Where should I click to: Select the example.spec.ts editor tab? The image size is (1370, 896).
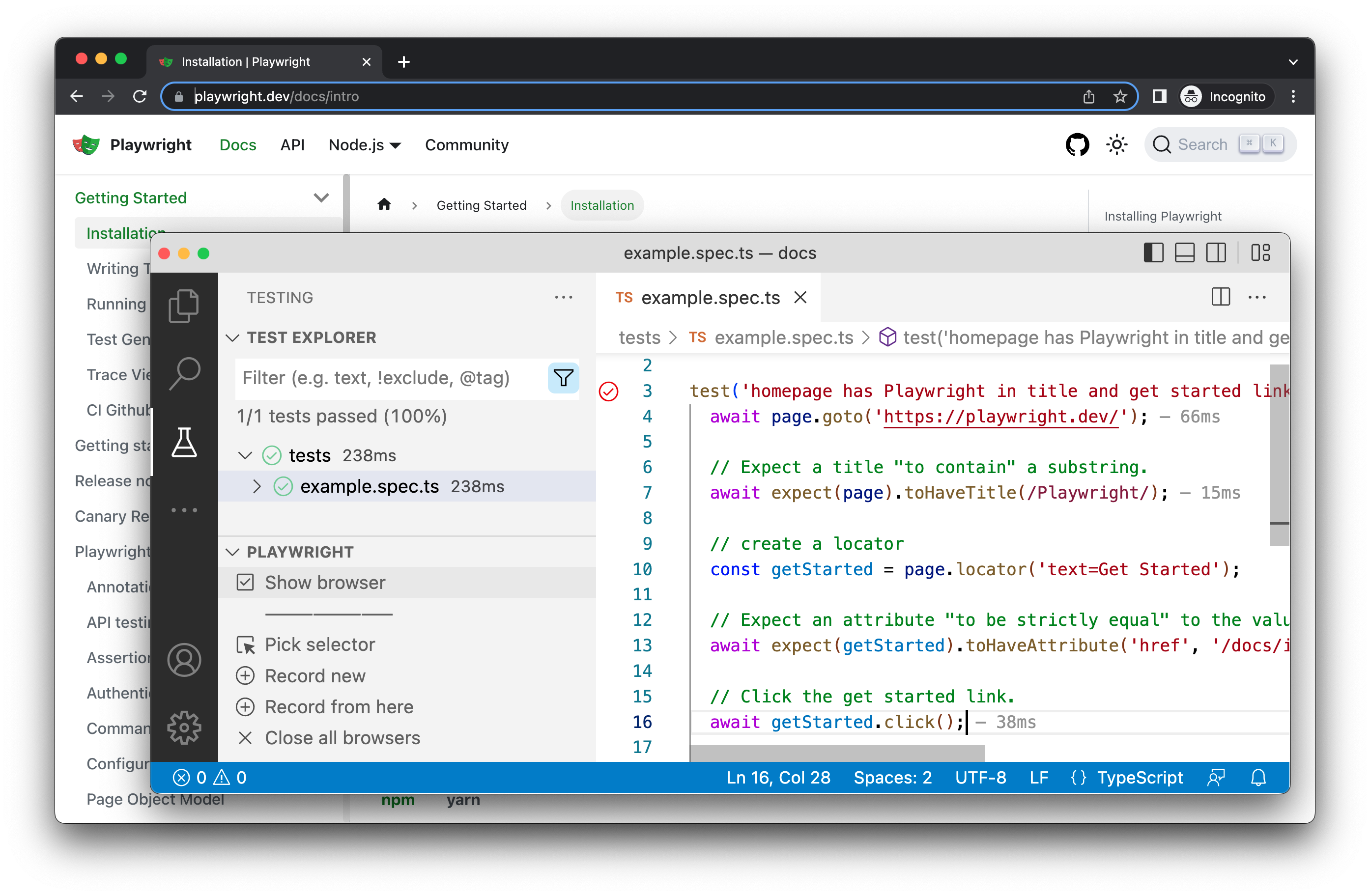[711, 298]
